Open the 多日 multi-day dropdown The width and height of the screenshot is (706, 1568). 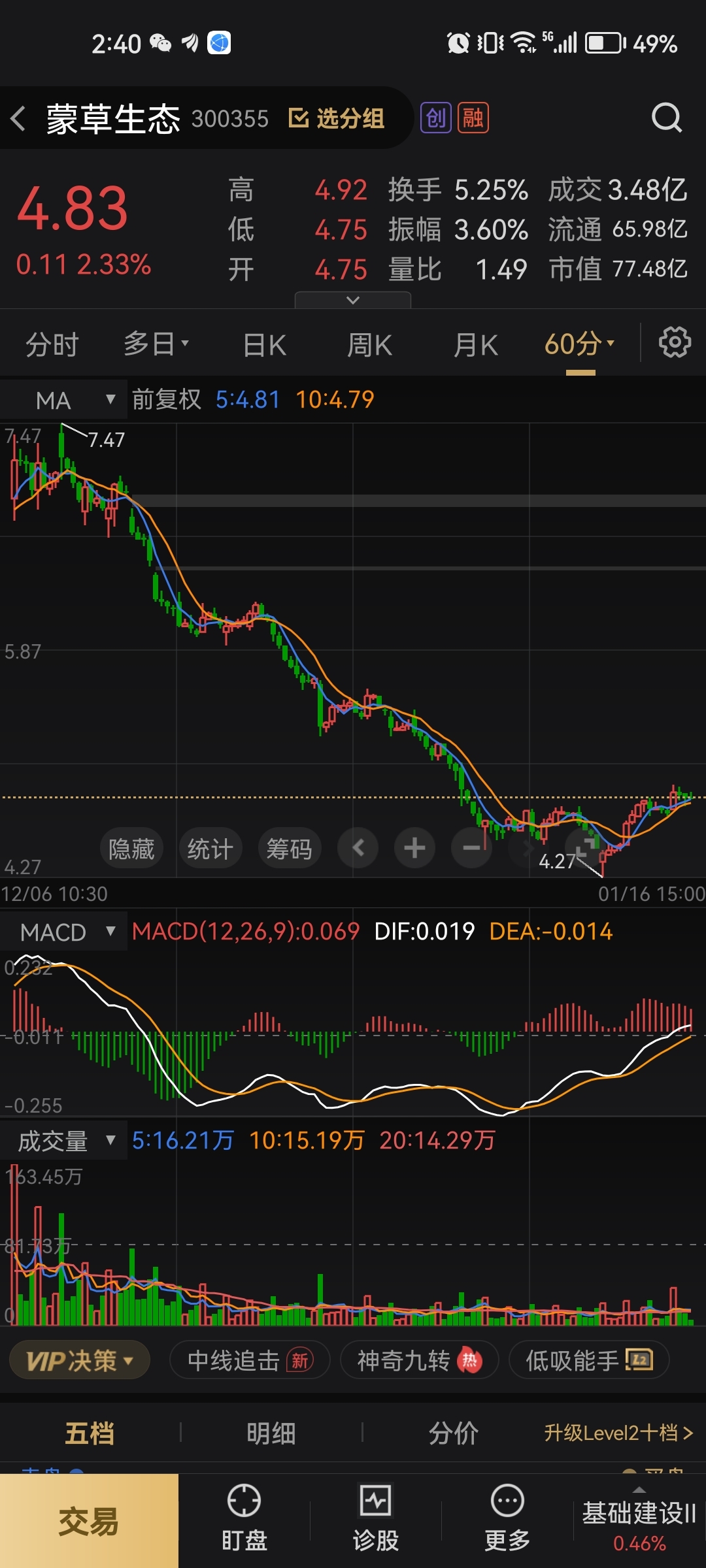click(x=156, y=344)
